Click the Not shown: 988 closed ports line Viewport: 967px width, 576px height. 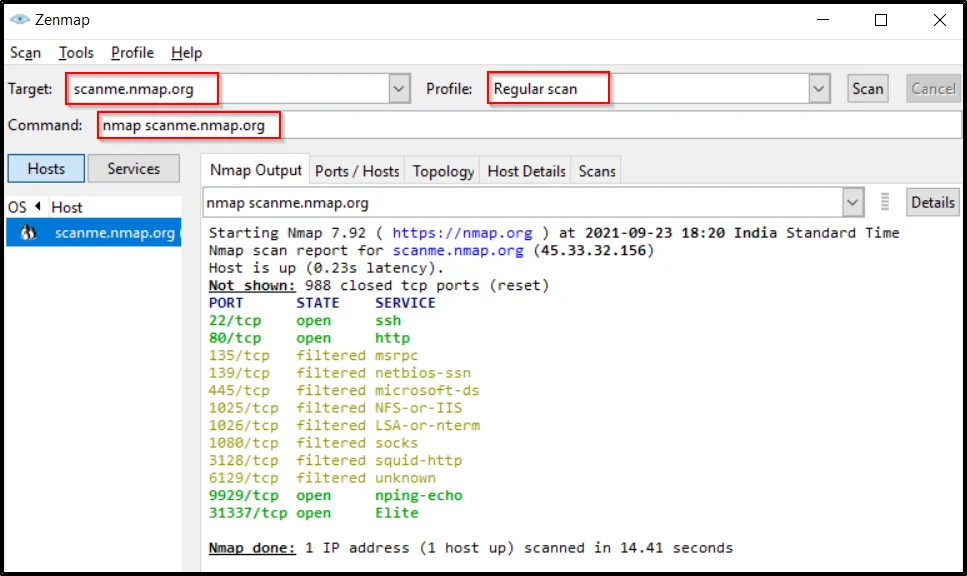379,286
